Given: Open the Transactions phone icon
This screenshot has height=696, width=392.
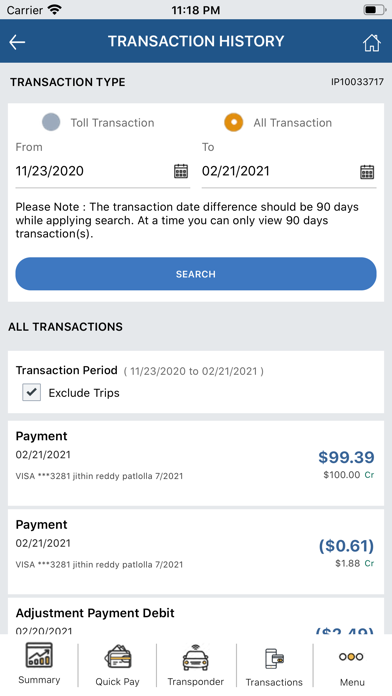Looking at the screenshot, I should coord(274,659).
